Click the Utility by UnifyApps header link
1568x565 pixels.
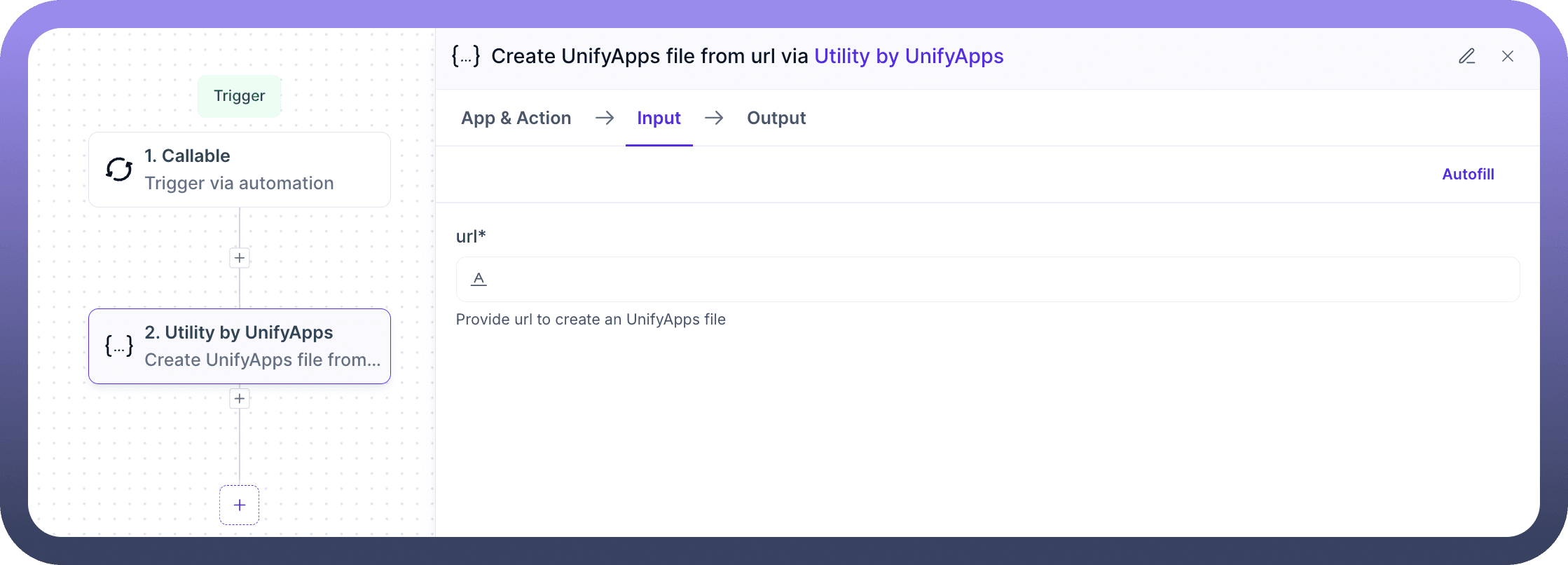click(909, 56)
